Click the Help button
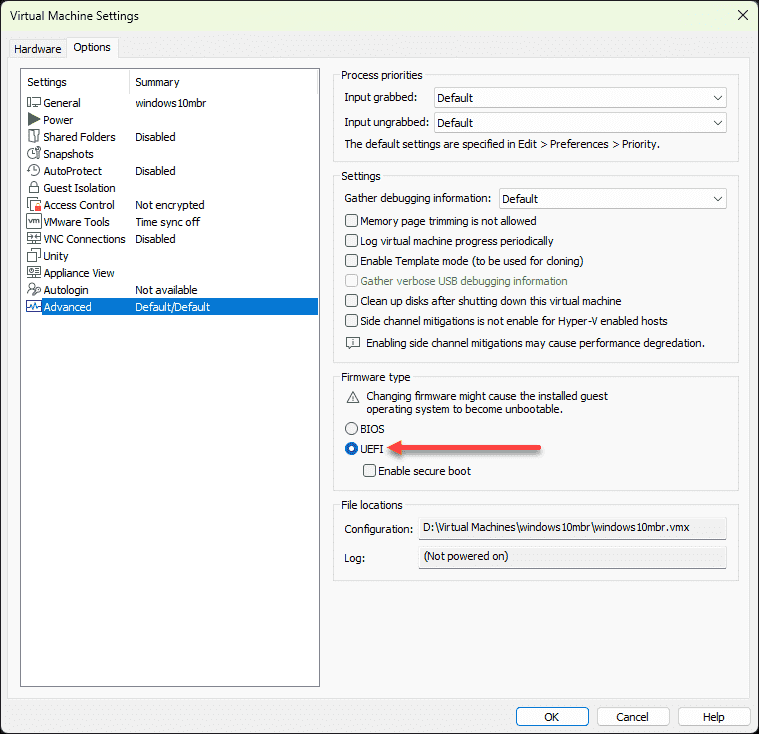This screenshot has height=734, width=759. coord(714,717)
